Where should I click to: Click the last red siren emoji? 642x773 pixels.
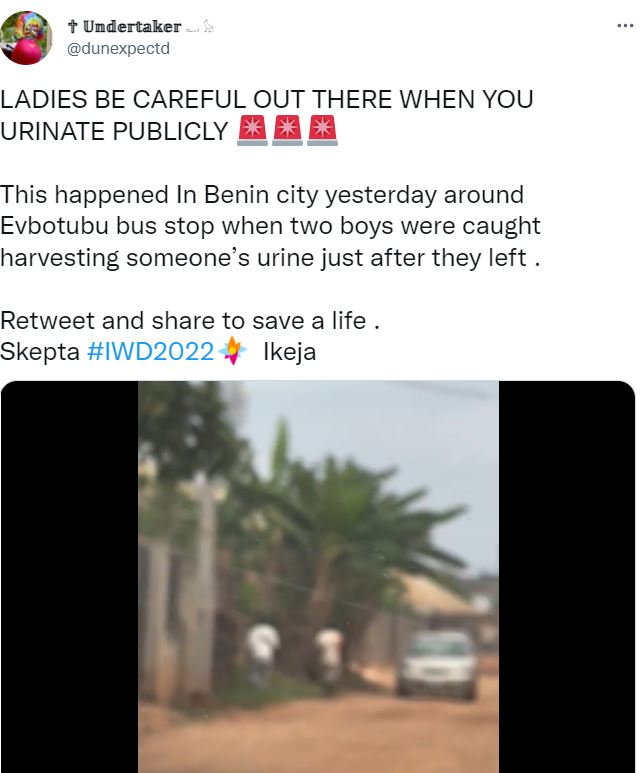322,130
